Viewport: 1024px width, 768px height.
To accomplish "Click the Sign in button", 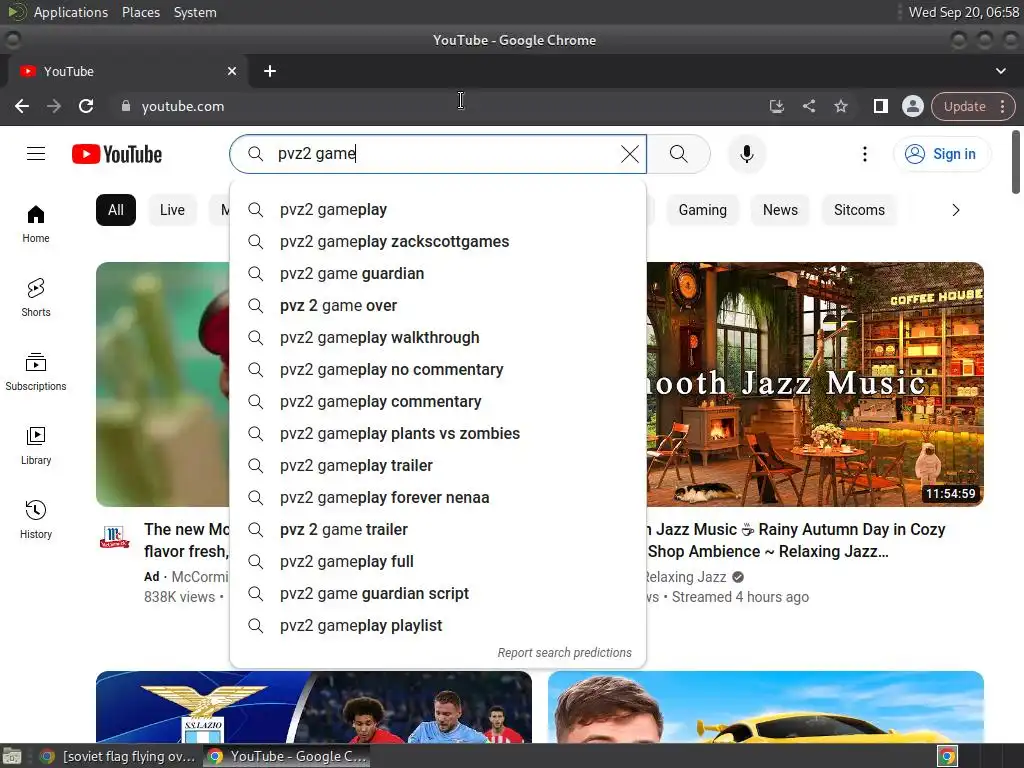I will (x=941, y=154).
